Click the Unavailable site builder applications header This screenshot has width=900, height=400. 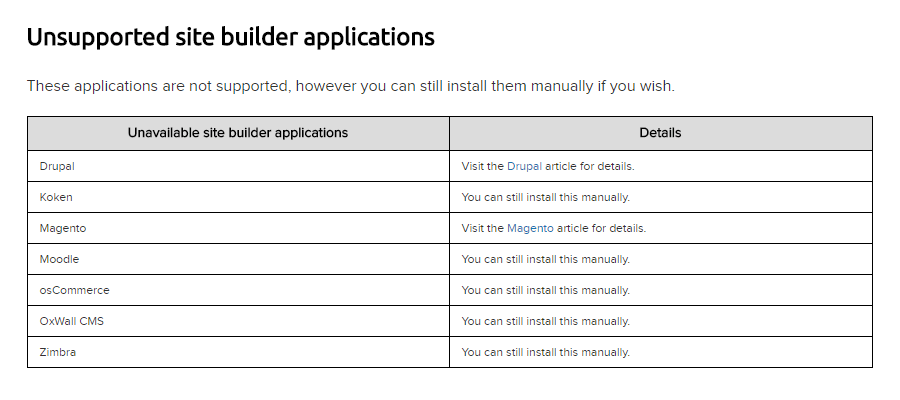point(239,133)
